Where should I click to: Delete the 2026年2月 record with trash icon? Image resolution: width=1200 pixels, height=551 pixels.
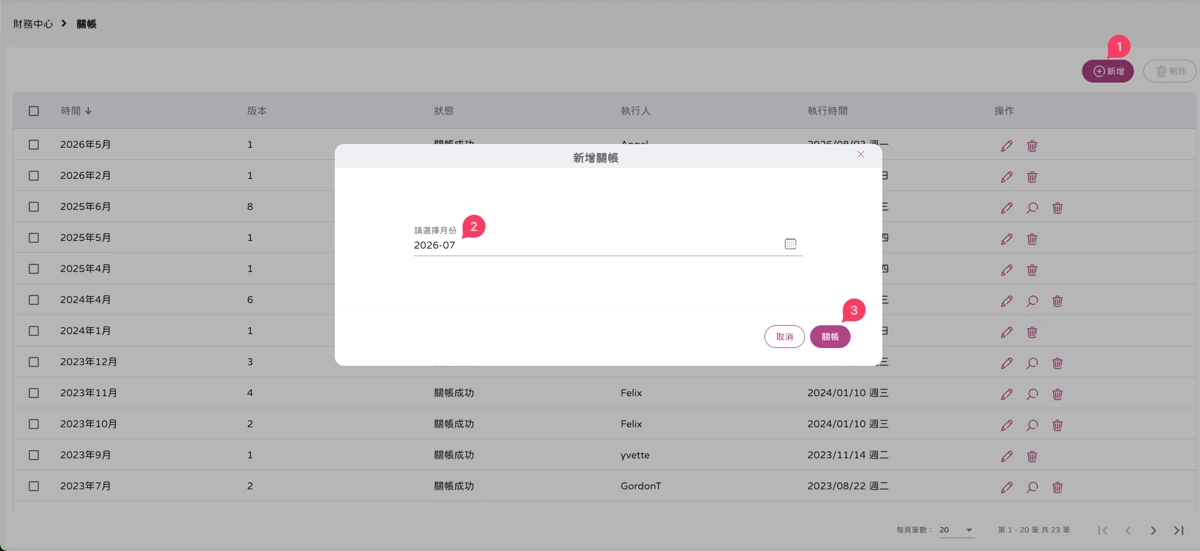(1032, 177)
